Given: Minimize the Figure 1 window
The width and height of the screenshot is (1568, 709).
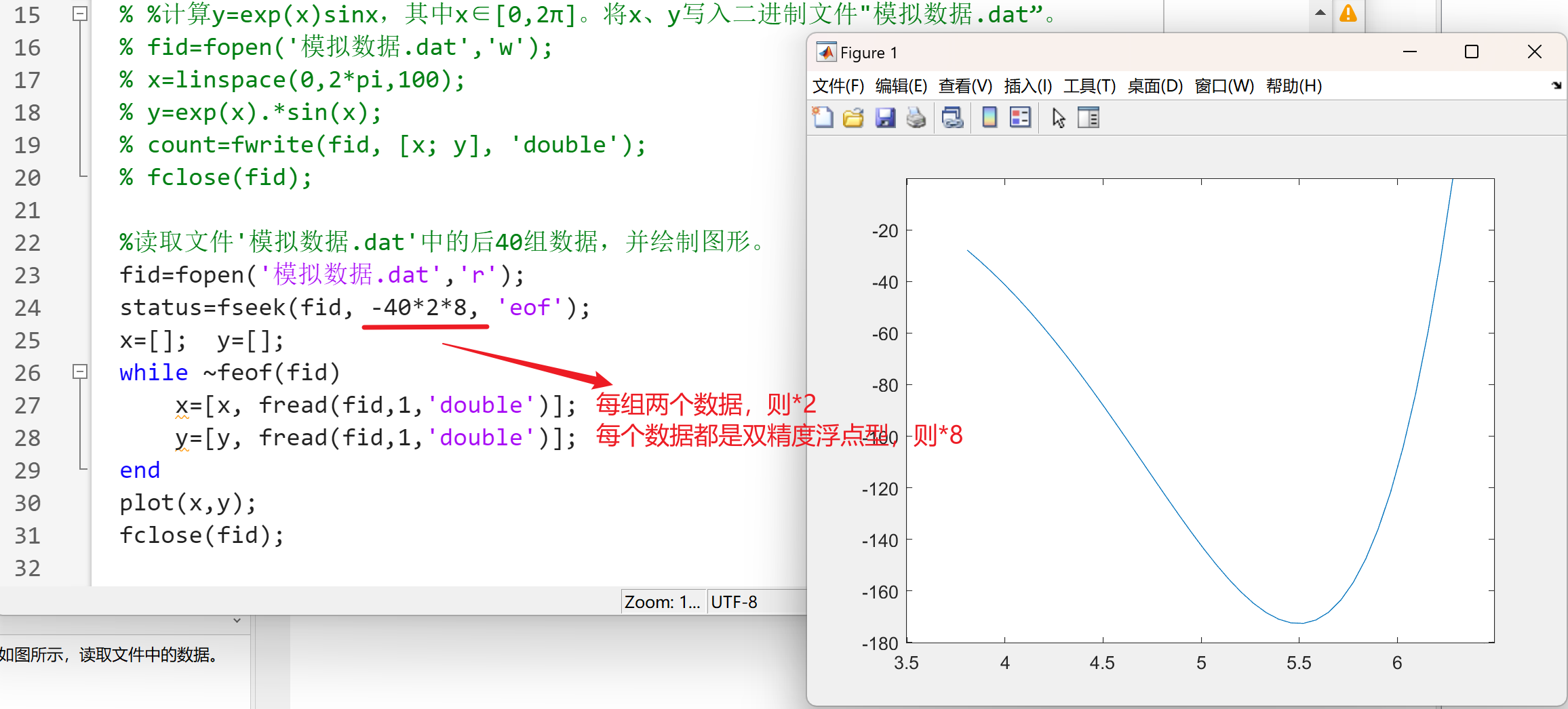Looking at the screenshot, I should (x=1410, y=52).
